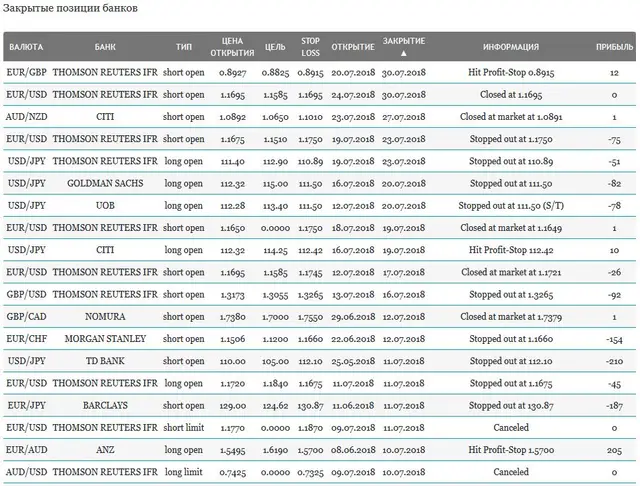Click ANZ bank name
This screenshot has height=486, width=640.
coord(105,450)
